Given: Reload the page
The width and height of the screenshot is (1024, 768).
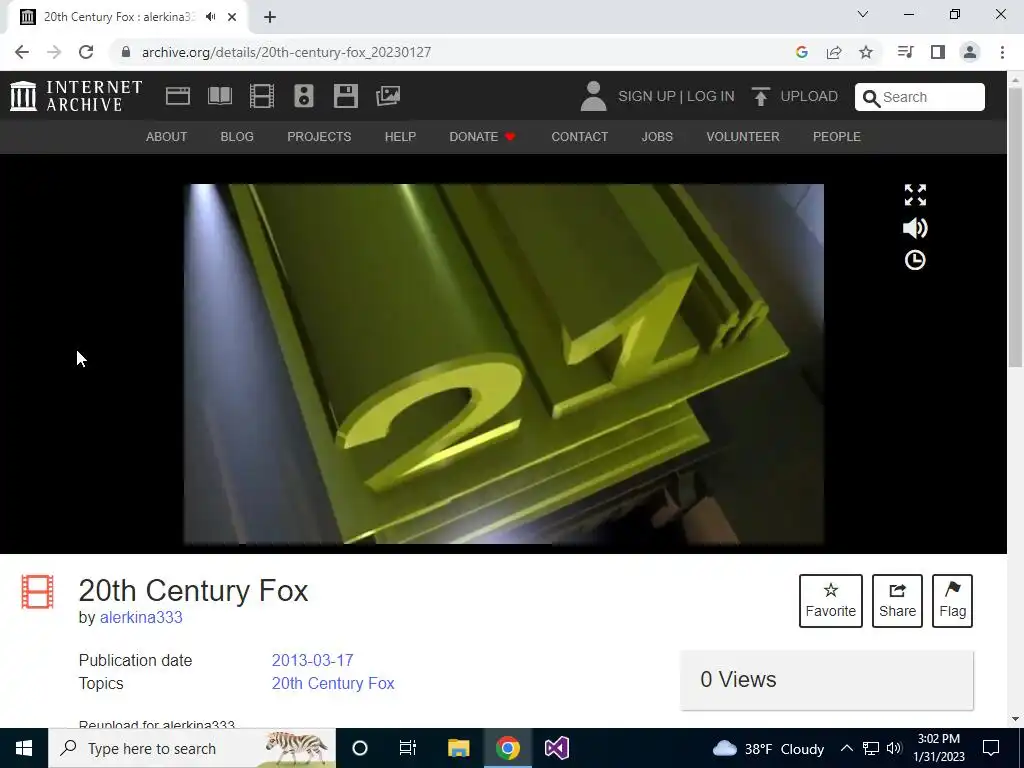Looking at the screenshot, I should tap(86, 52).
